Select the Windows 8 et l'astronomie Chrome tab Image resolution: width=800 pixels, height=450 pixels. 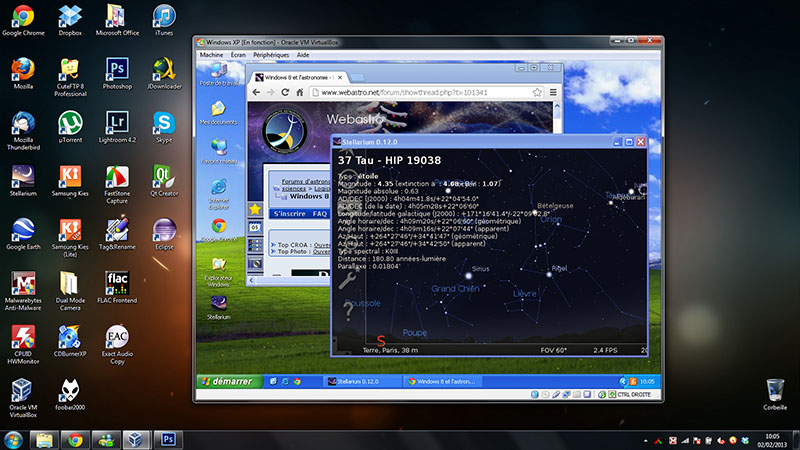(x=298, y=78)
